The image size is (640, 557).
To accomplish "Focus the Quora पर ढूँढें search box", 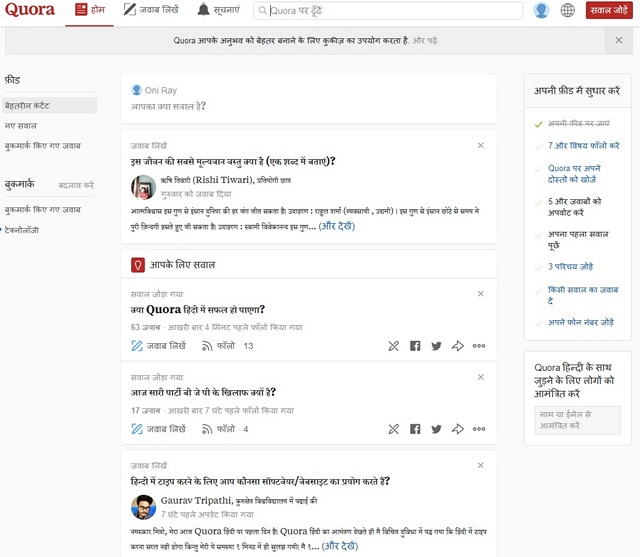I will (x=388, y=11).
